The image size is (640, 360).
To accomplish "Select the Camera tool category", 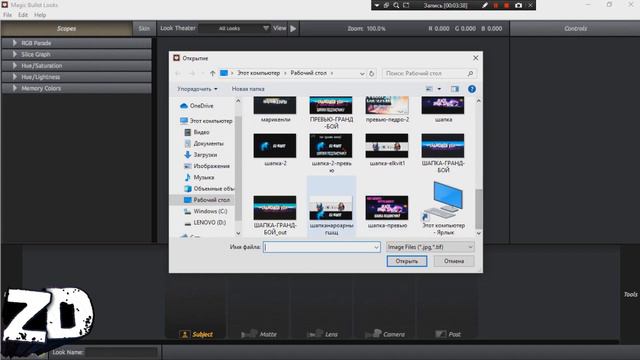I will coord(385,334).
